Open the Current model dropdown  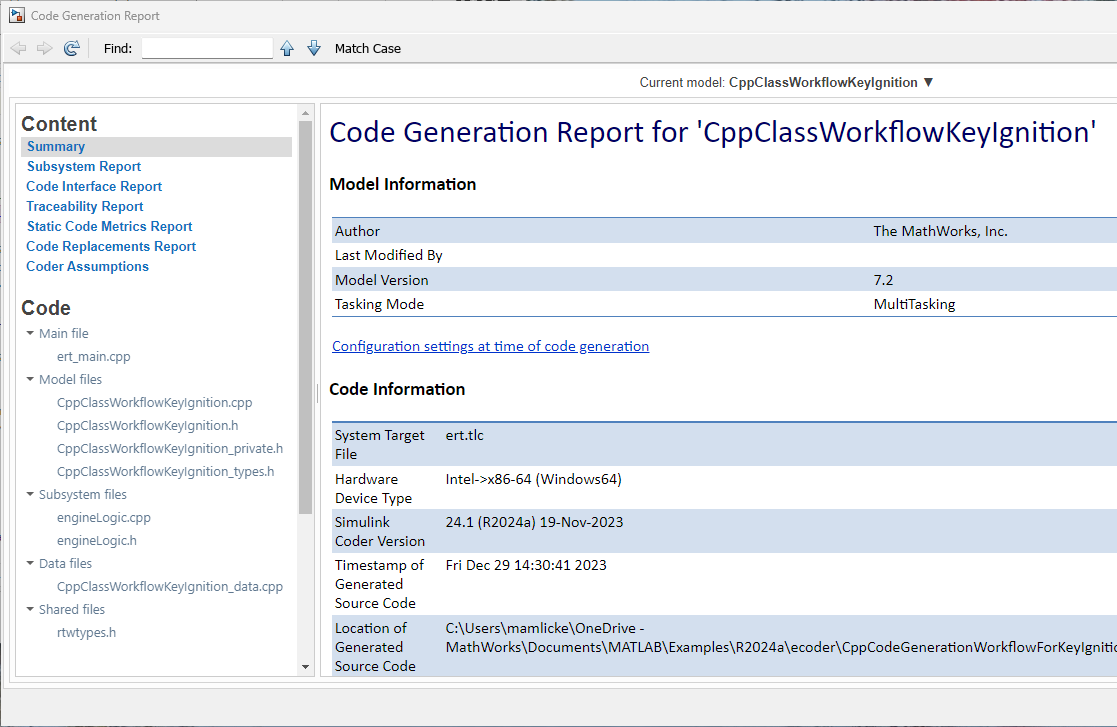928,82
